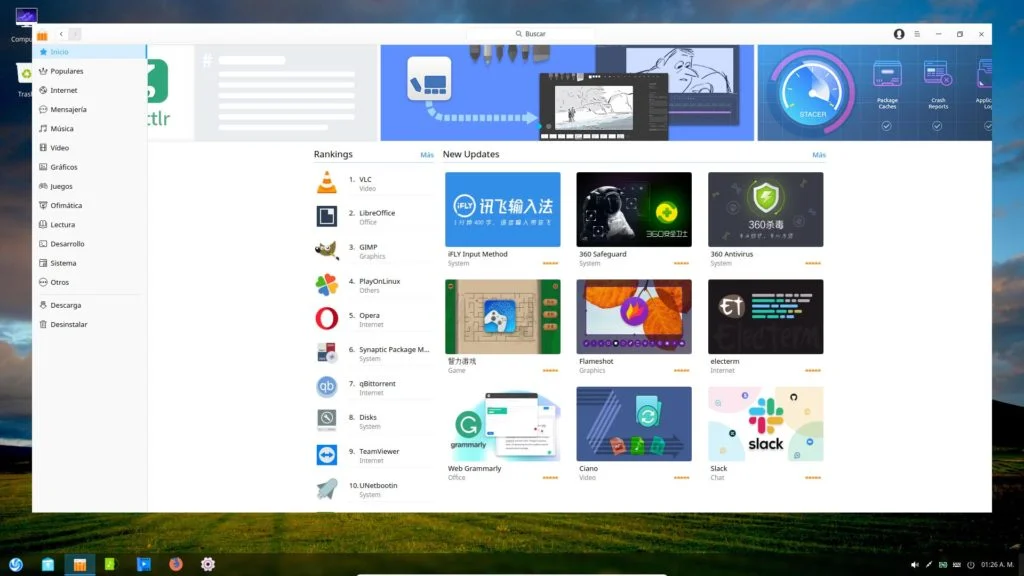Viewport: 1024px width, 576px height.
Task: Go to Mensajería category
Action: click(89, 109)
